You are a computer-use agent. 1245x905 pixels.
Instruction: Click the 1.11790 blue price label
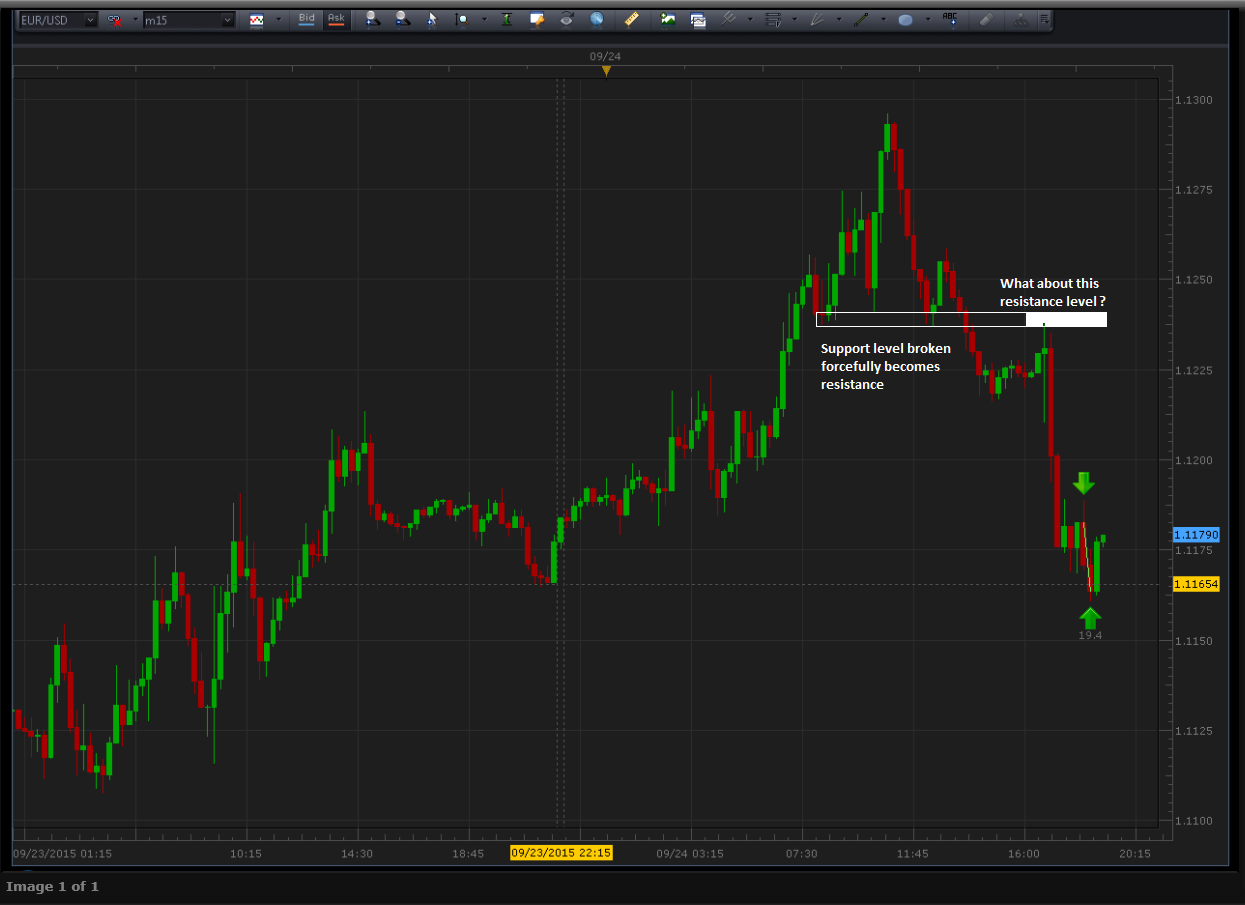[1196, 535]
